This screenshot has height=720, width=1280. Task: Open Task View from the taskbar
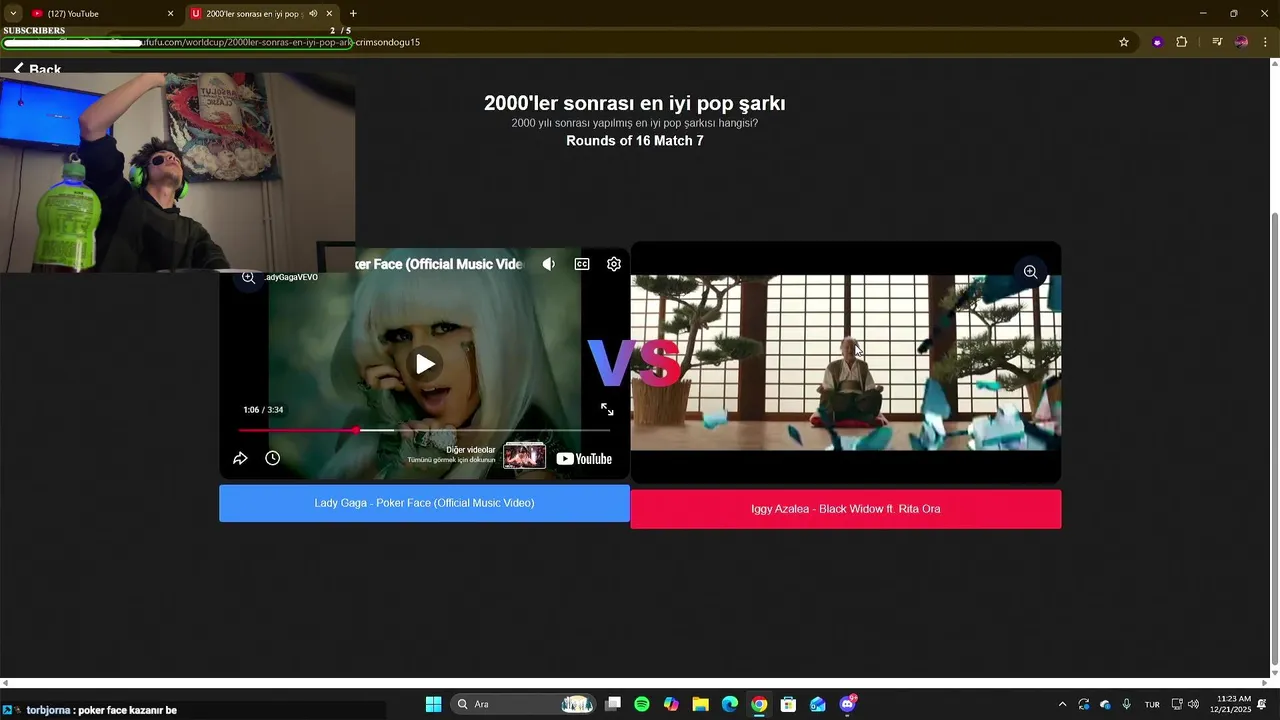pos(613,704)
